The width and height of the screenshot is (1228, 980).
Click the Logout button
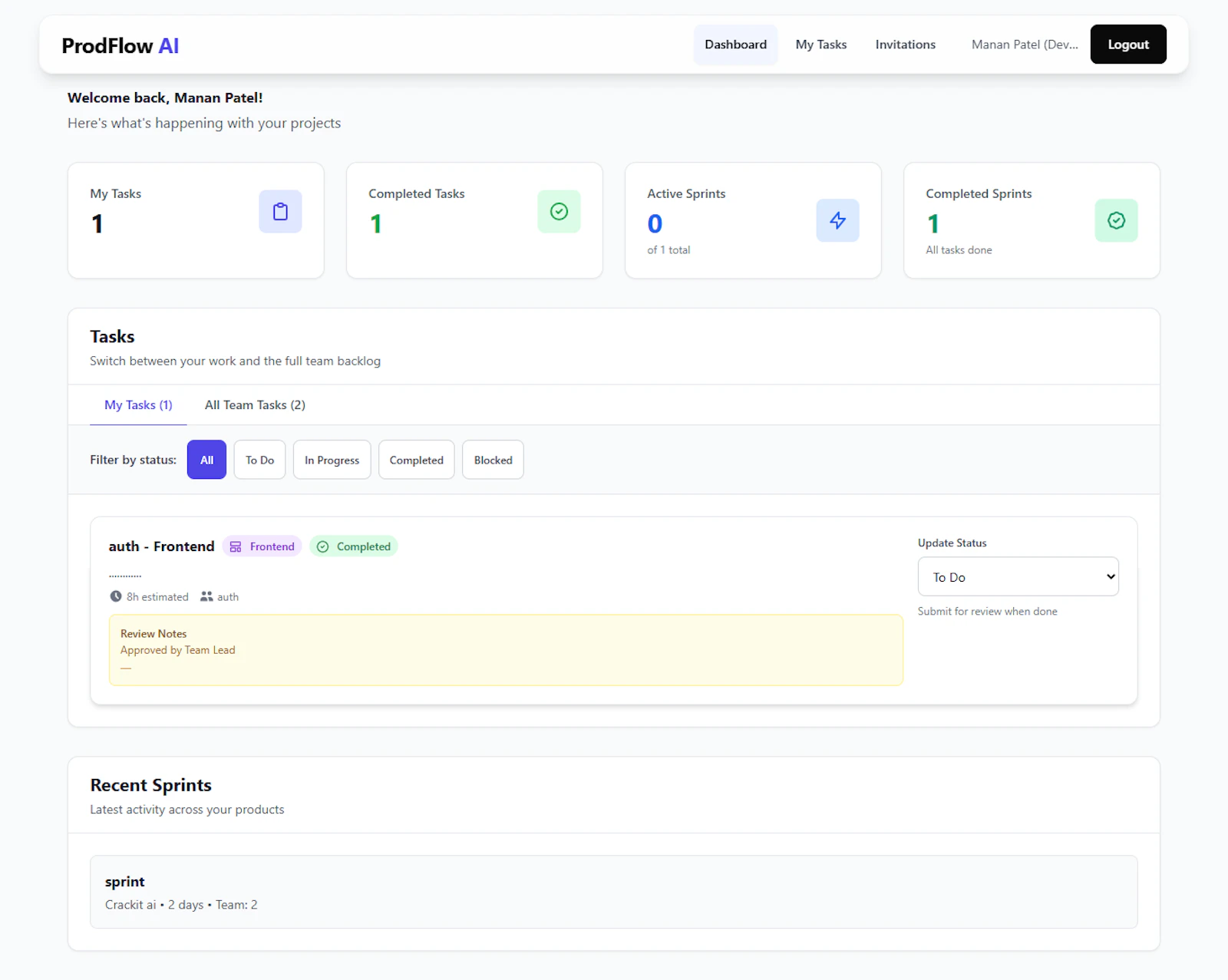coord(1127,44)
